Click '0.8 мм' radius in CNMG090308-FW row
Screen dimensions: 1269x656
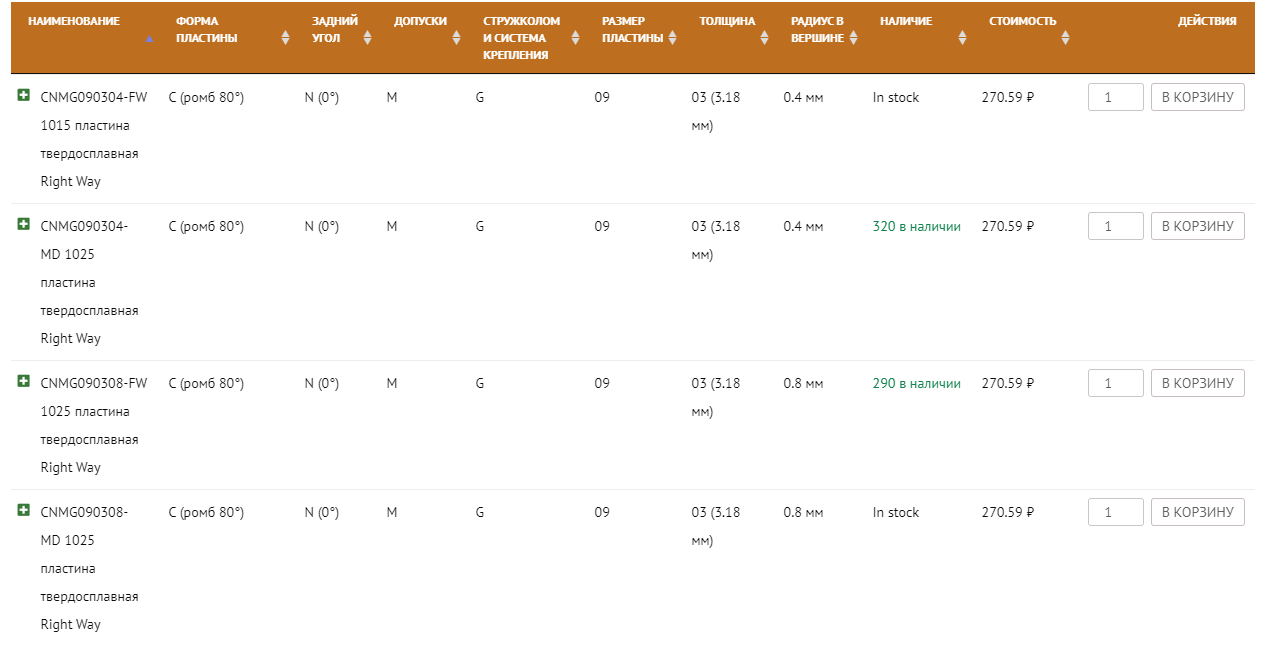[x=804, y=383]
